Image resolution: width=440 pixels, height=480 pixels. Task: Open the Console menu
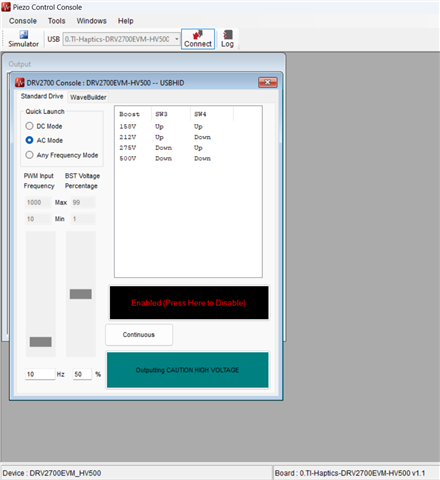(x=23, y=21)
